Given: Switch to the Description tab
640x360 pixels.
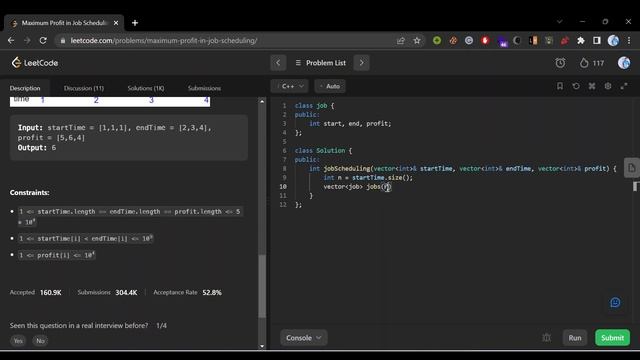Looking at the screenshot, I should pos(25,88).
